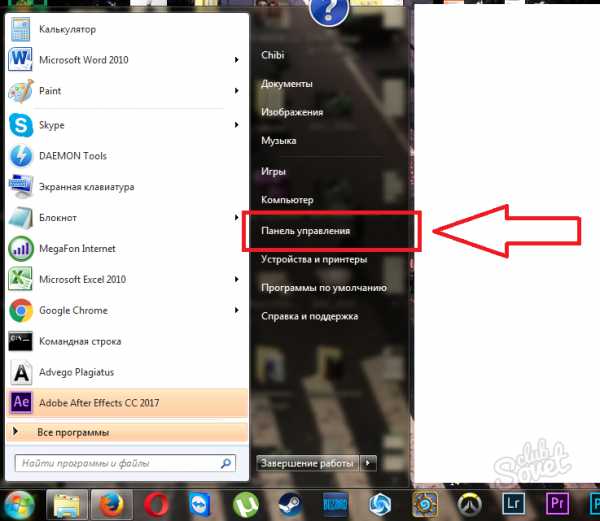
Task: Open Панель управления
Action: tap(305, 231)
